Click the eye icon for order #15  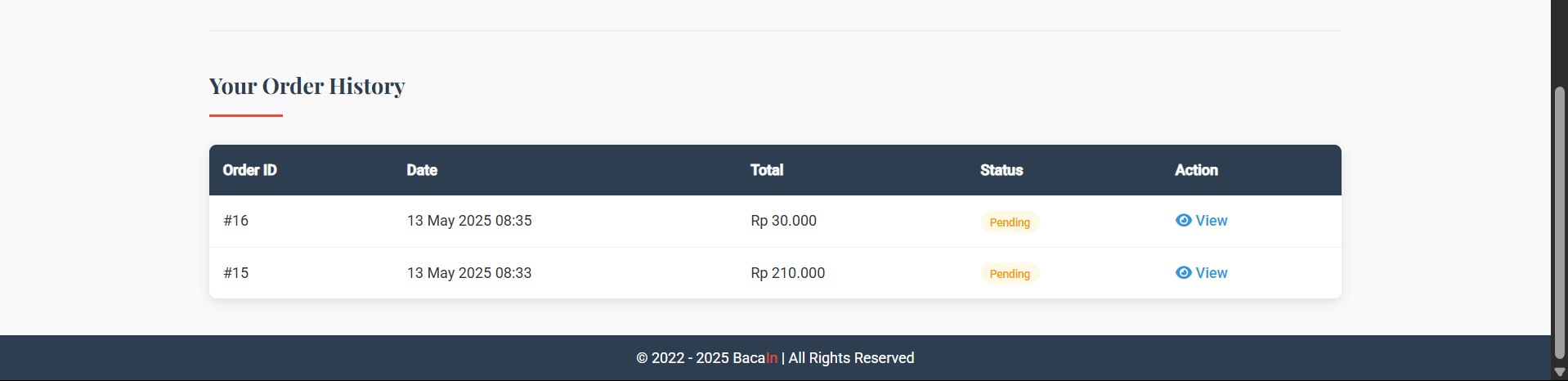1183,272
